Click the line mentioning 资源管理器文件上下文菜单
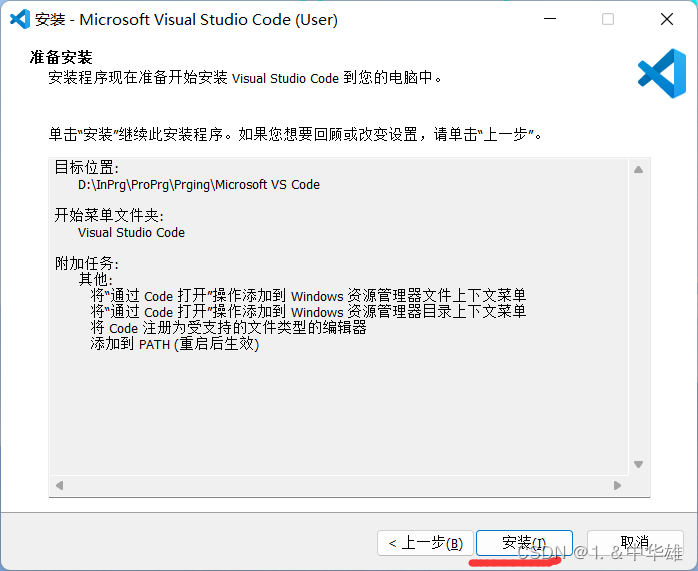This screenshot has height=571, width=698. pos(308,296)
